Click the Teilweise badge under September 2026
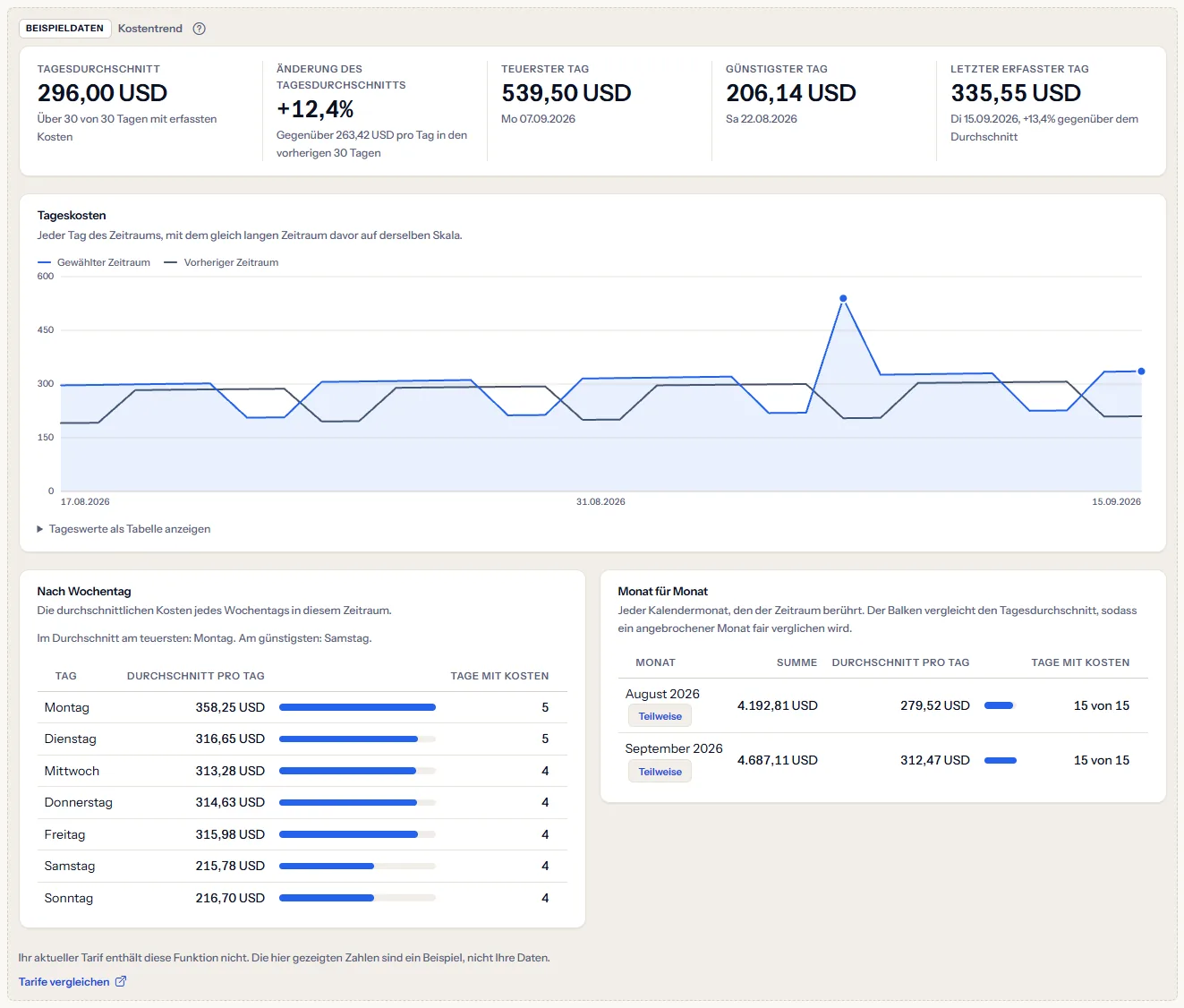This screenshot has height=1008, width=1184. pos(660,772)
